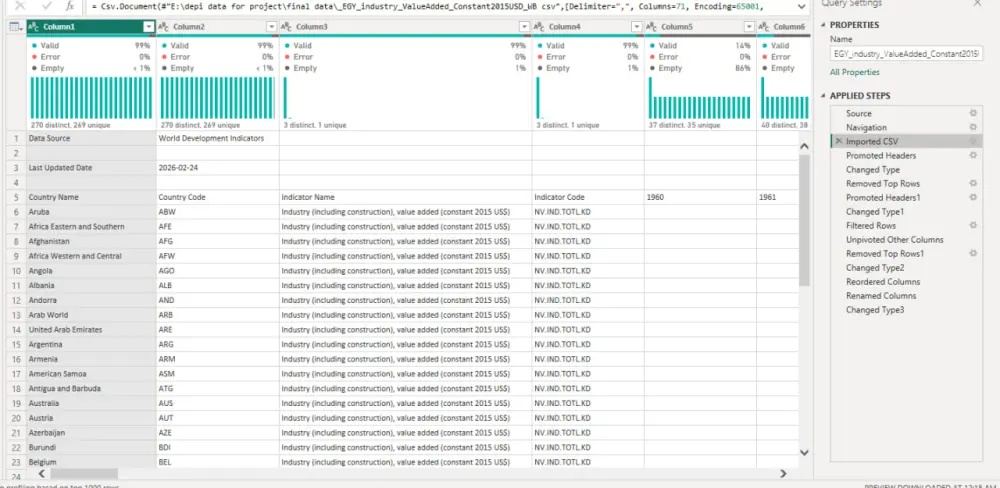This screenshot has width=1000, height=488.
Task: Click the 'United Arab Emirates' cell
Action: (x=91, y=330)
